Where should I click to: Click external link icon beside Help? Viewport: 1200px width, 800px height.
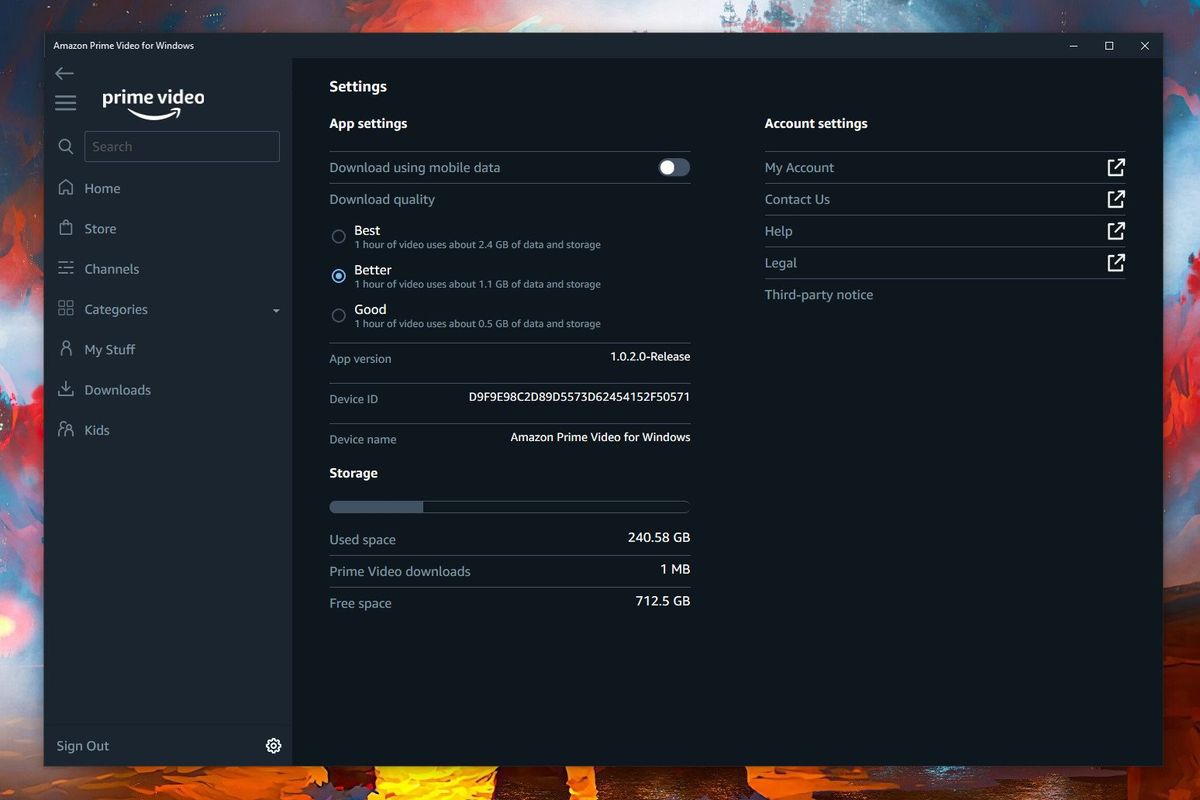1116,231
